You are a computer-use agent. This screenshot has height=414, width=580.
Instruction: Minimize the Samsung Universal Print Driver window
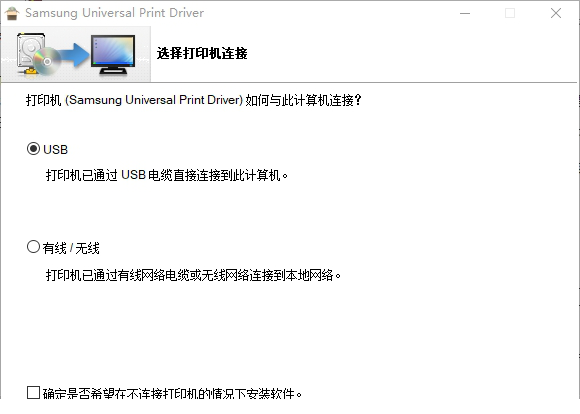point(465,13)
